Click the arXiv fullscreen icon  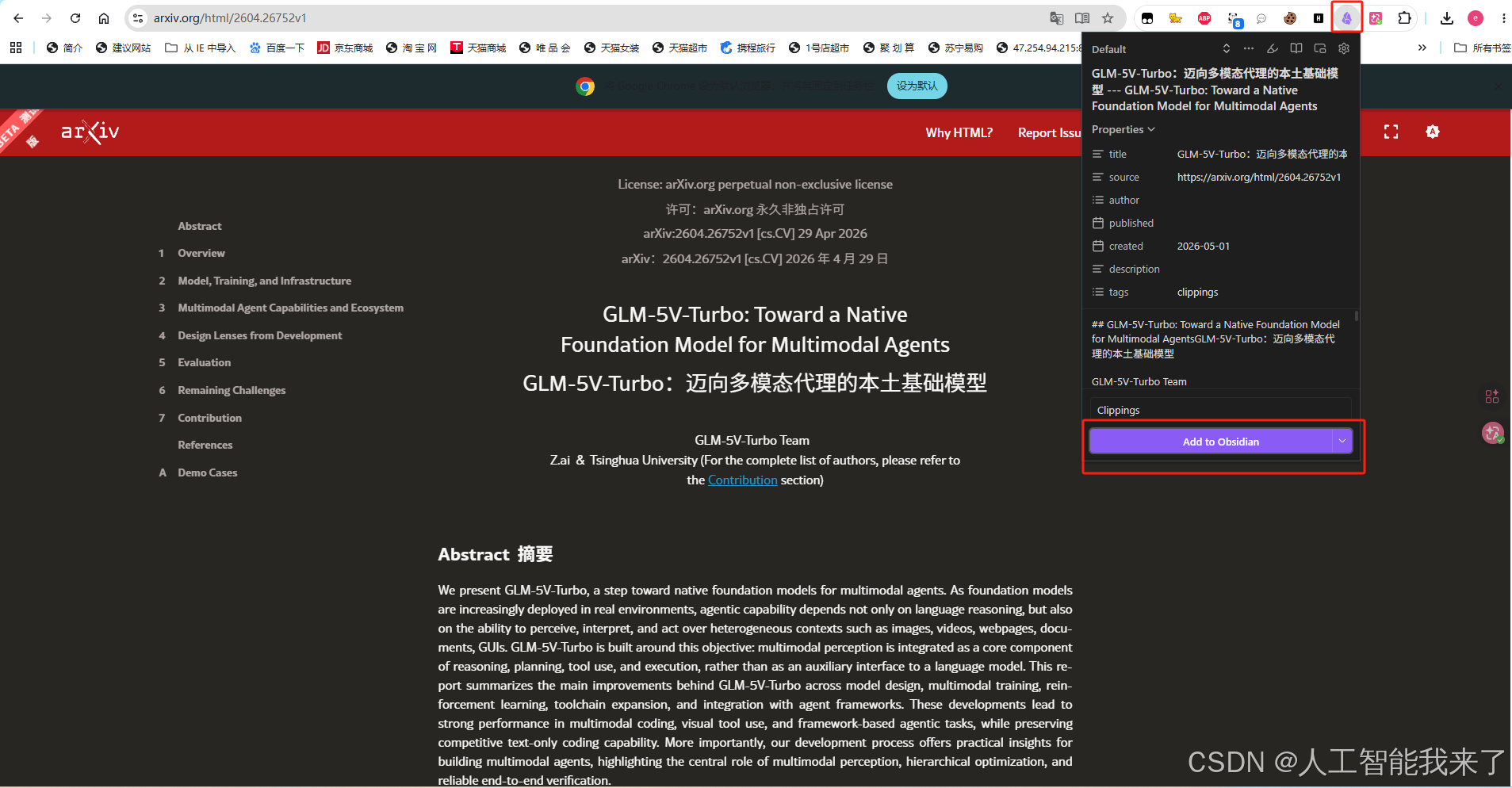pos(1391,132)
